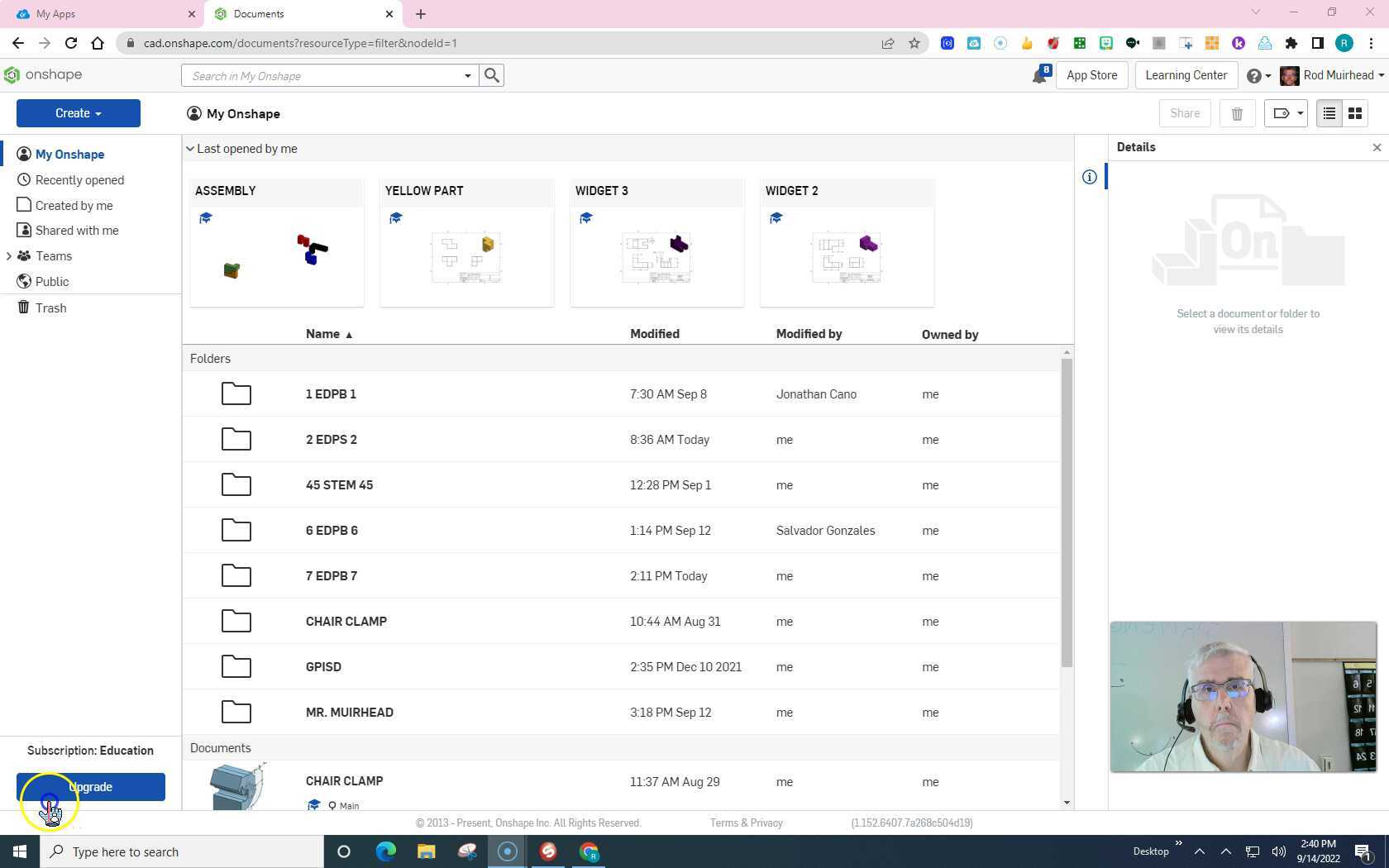The width and height of the screenshot is (1389, 868).
Task: Expand the Teams tree in sidebar
Action: [x=10, y=256]
